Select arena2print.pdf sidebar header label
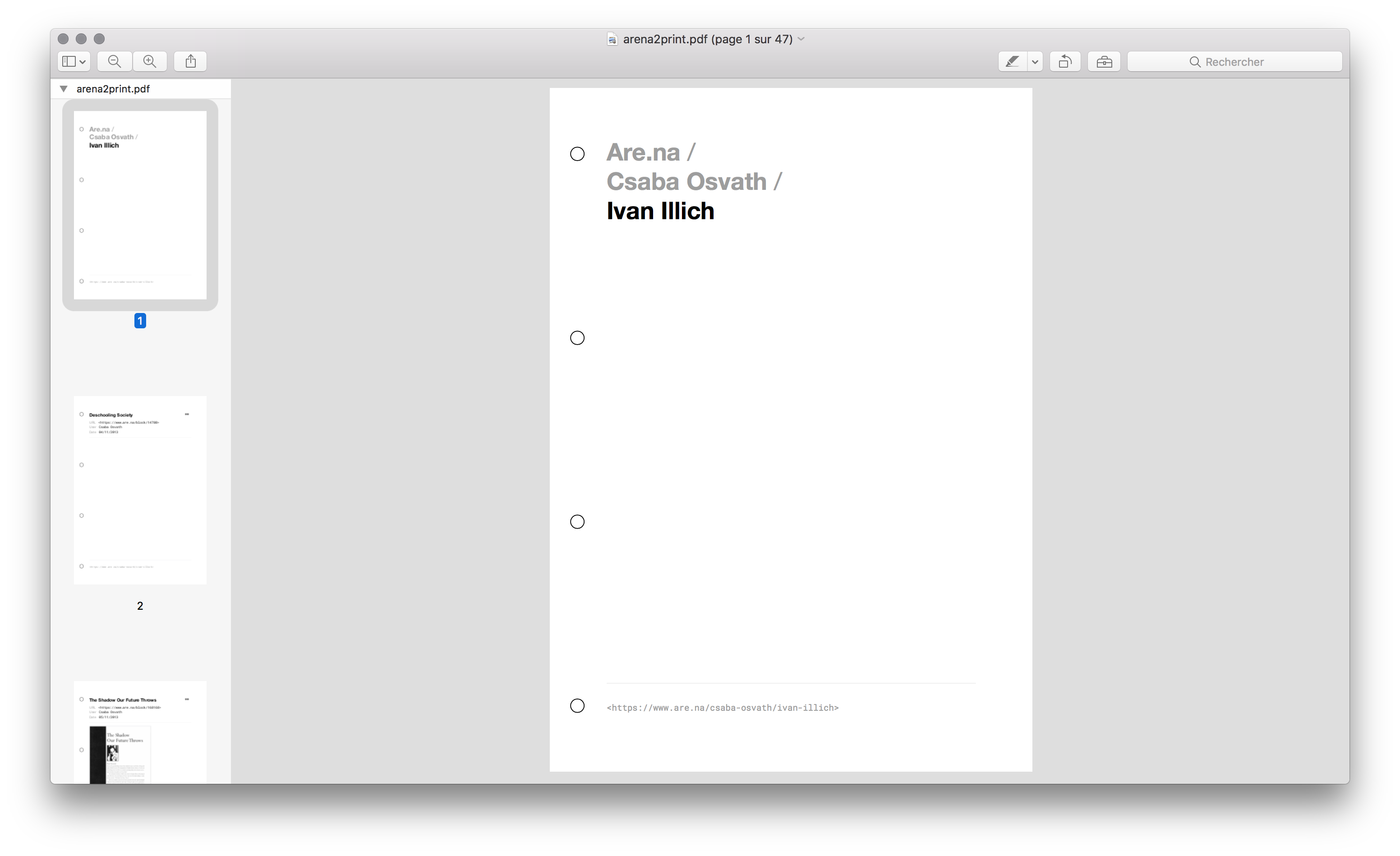The width and height of the screenshot is (1400, 856). tap(113, 88)
